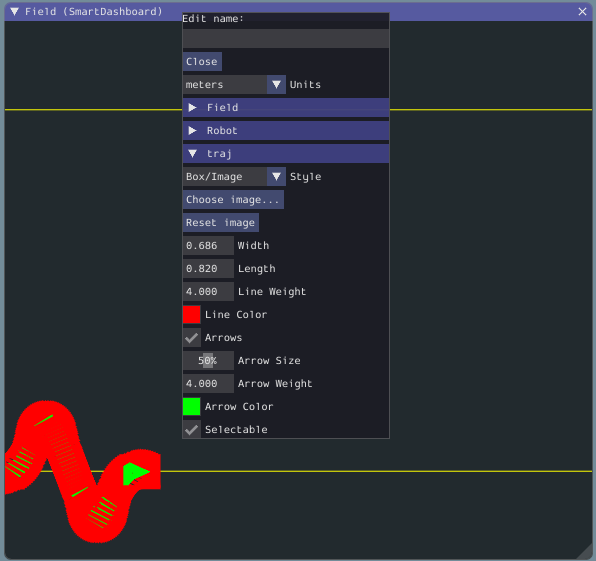Open the green Arrow Color swatch

pyautogui.click(x=191, y=407)
